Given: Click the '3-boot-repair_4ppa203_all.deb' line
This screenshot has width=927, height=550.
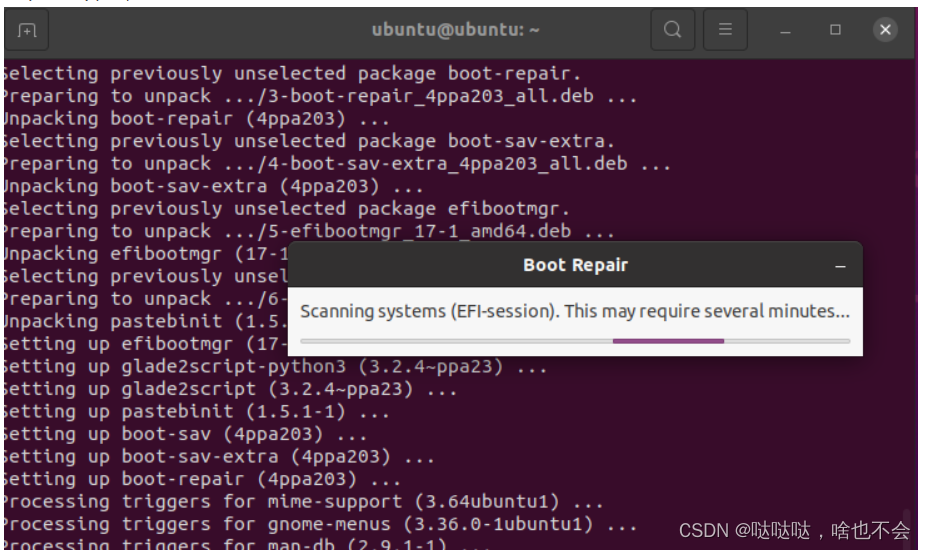Looking at the screenshot, I should pos(319,96).
